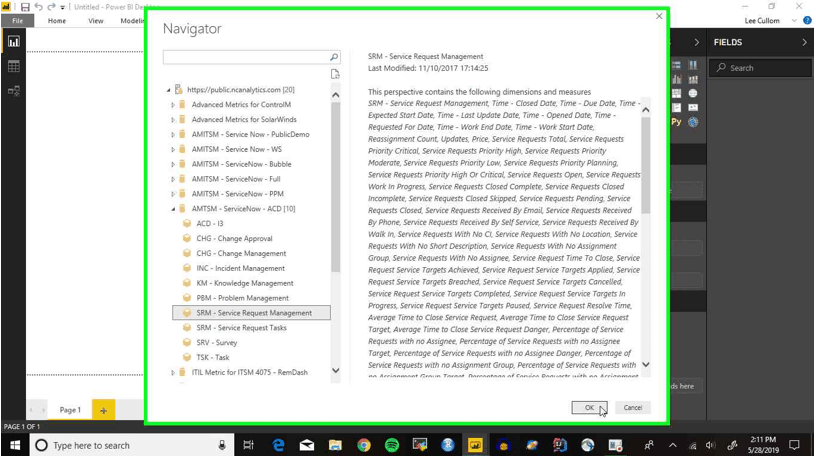Expand ITIL Metric for ITSM 4075 - RemDash
This screenshot has width=816, height=457.
(173, 372)
